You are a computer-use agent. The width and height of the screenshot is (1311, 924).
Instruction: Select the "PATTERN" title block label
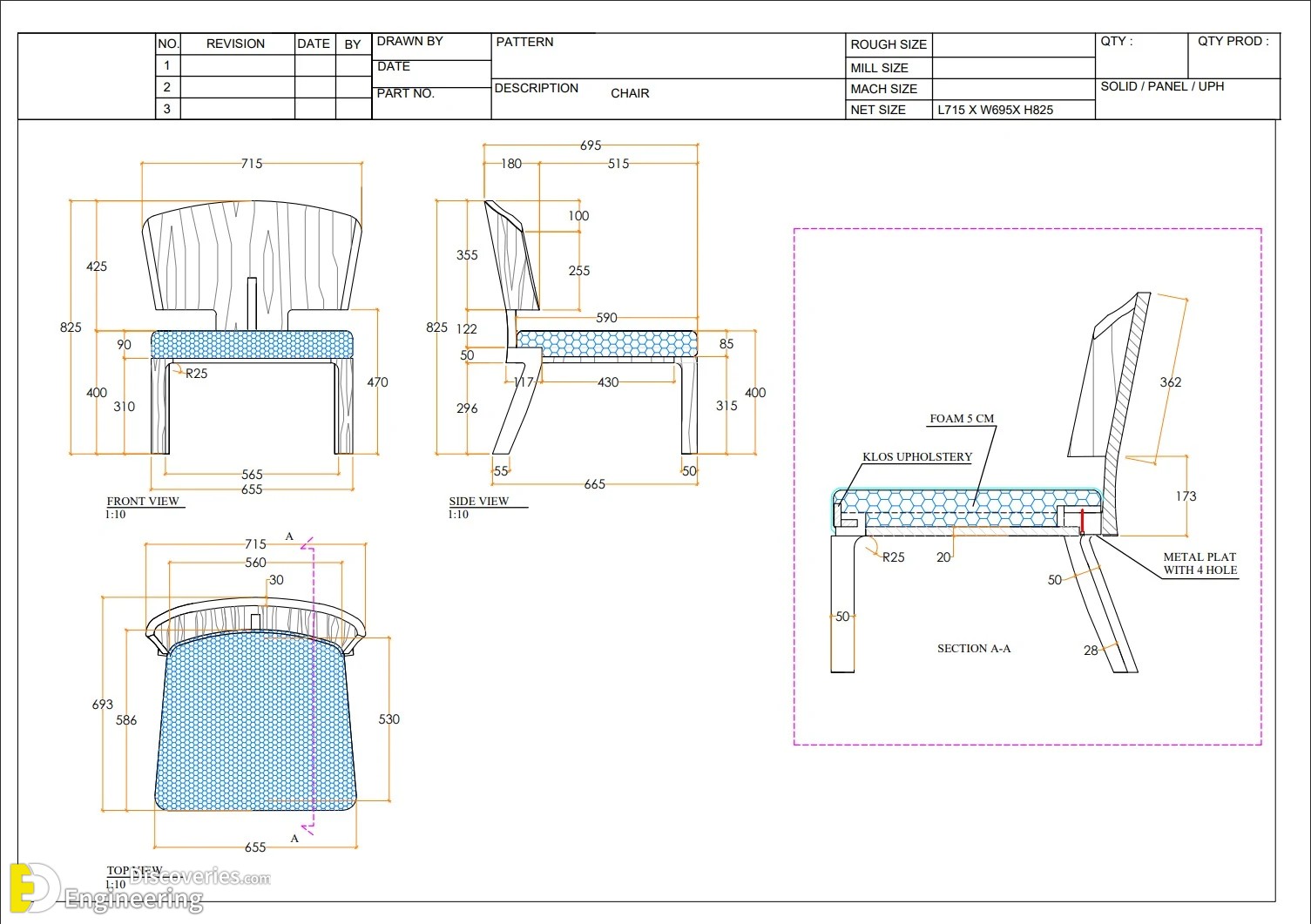click(524, 42)
